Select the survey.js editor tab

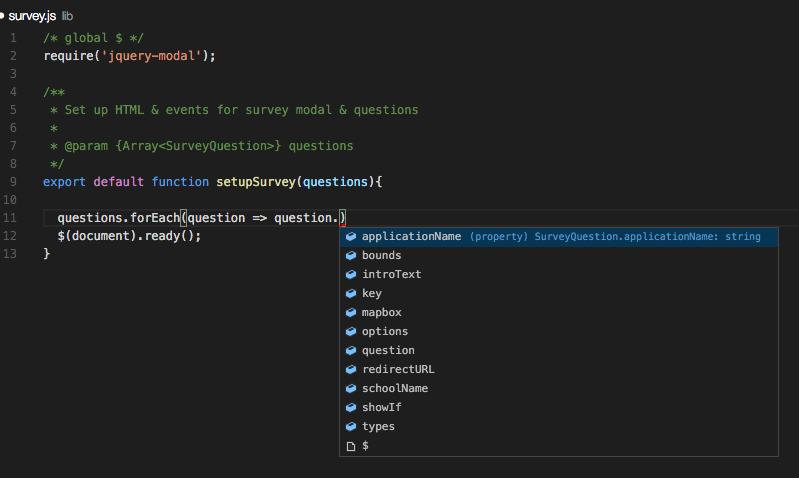[31, 17]
